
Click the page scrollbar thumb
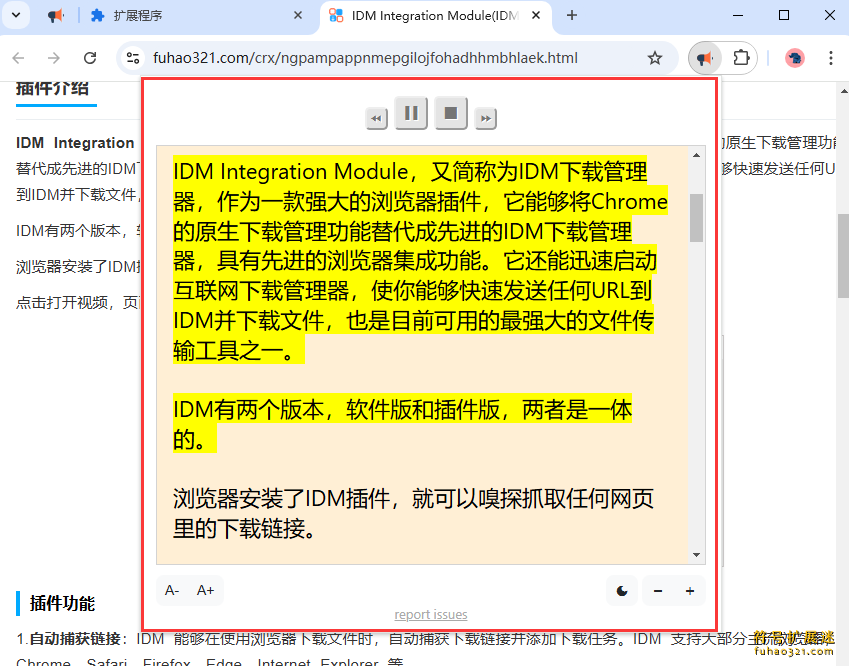click(x=843, y=256)
